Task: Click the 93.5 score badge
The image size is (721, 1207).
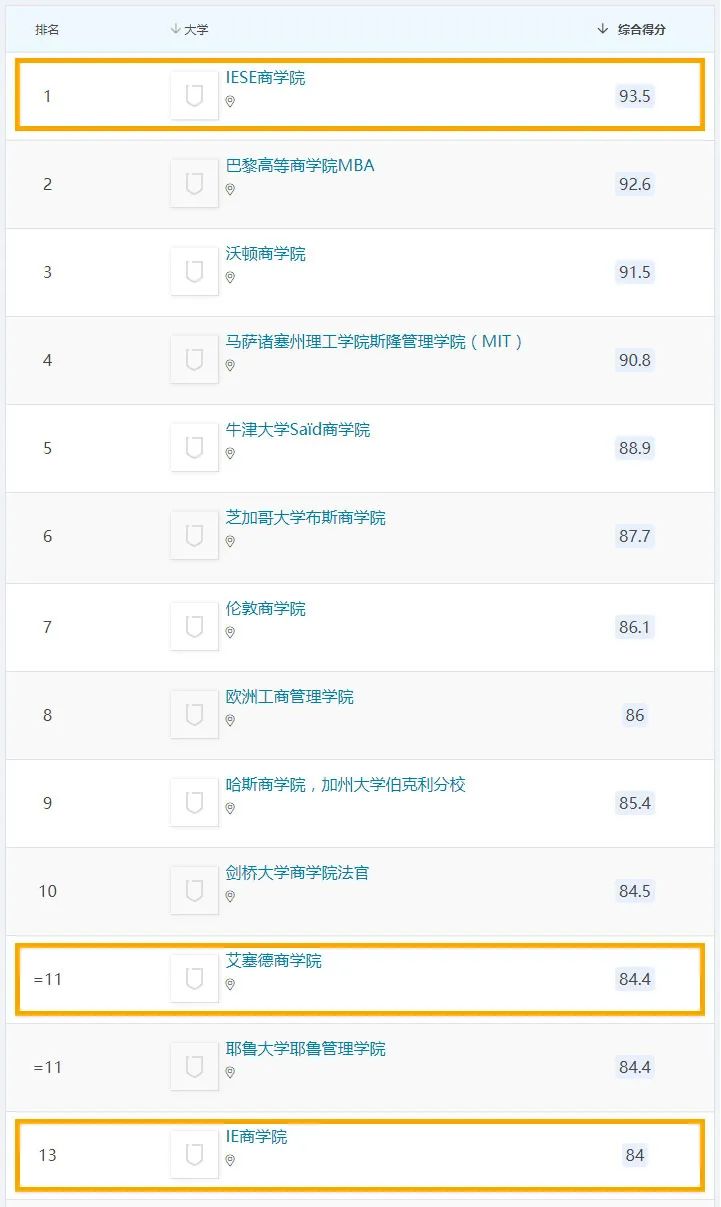Action: pyautogui.click(x=635, y=96)
